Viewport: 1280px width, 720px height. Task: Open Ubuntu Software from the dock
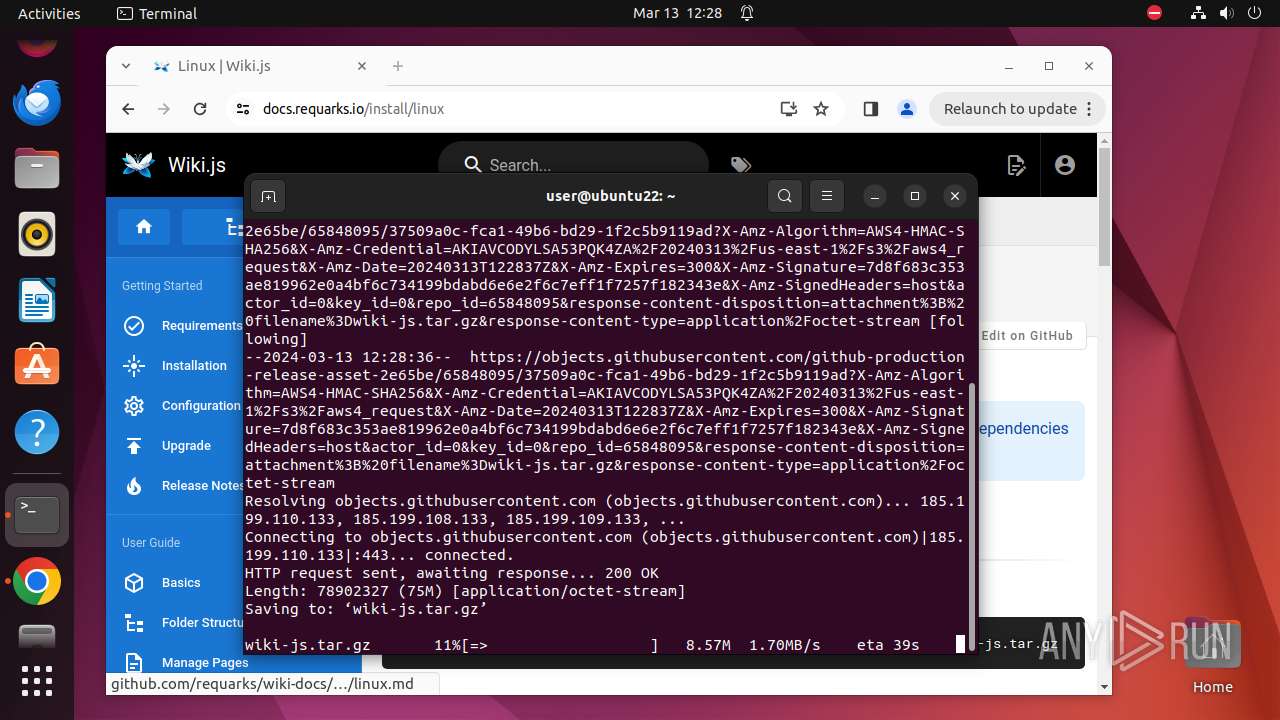click(x=37, y=366)
